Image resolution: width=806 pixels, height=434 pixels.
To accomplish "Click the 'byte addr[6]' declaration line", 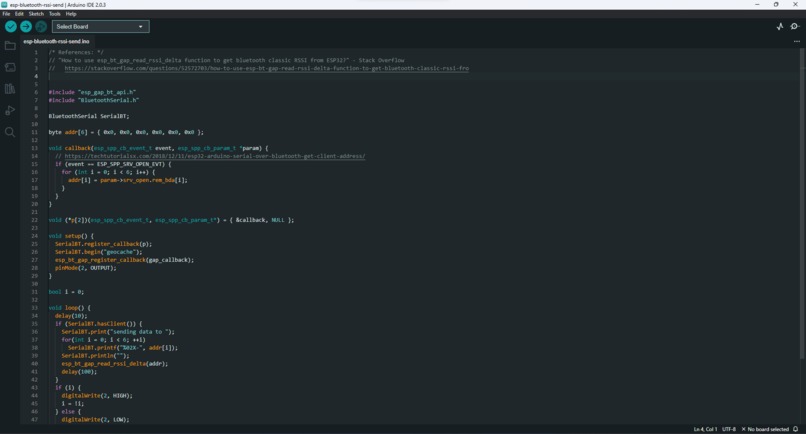I will (126, 132).
